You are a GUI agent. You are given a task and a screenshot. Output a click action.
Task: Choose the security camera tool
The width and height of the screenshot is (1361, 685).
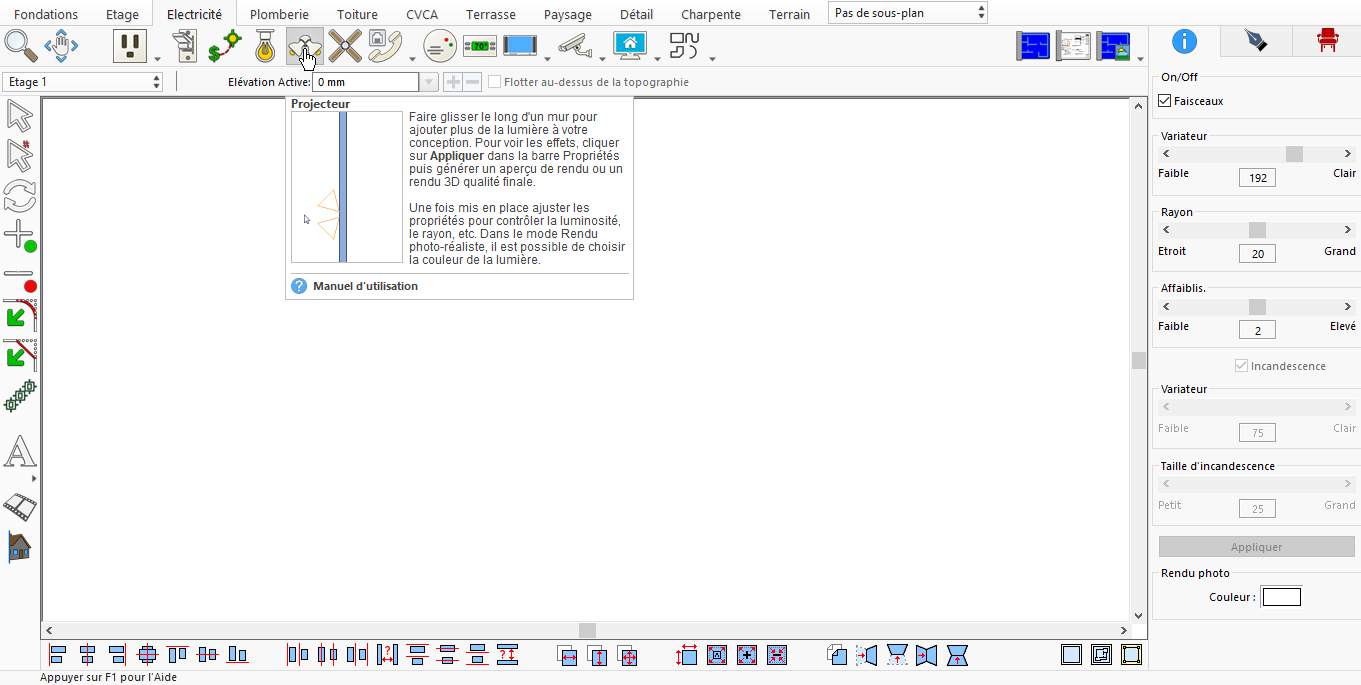click(x=575, y=45)
